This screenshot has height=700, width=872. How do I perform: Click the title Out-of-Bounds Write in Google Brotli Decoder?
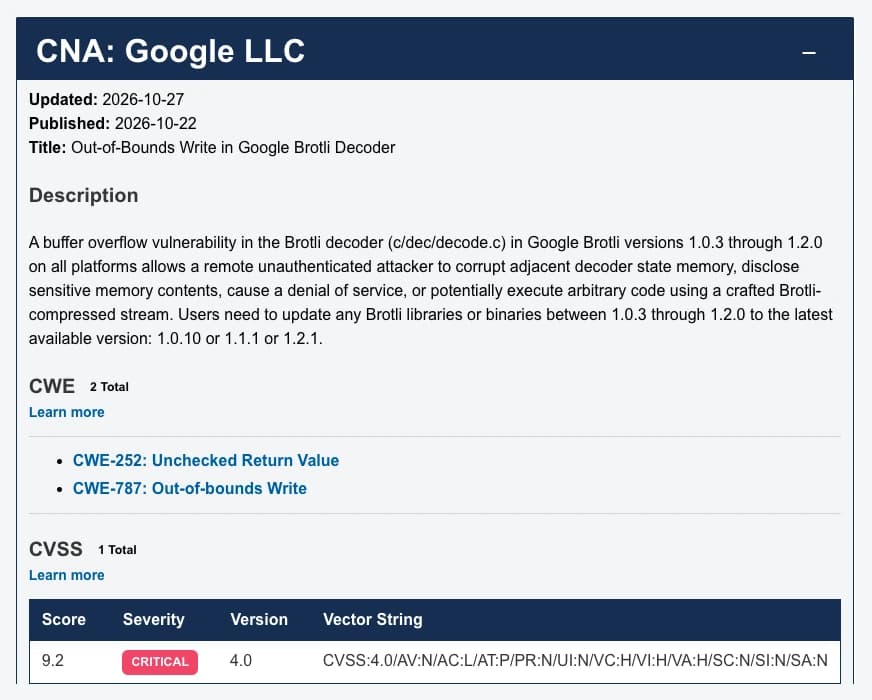233,147
